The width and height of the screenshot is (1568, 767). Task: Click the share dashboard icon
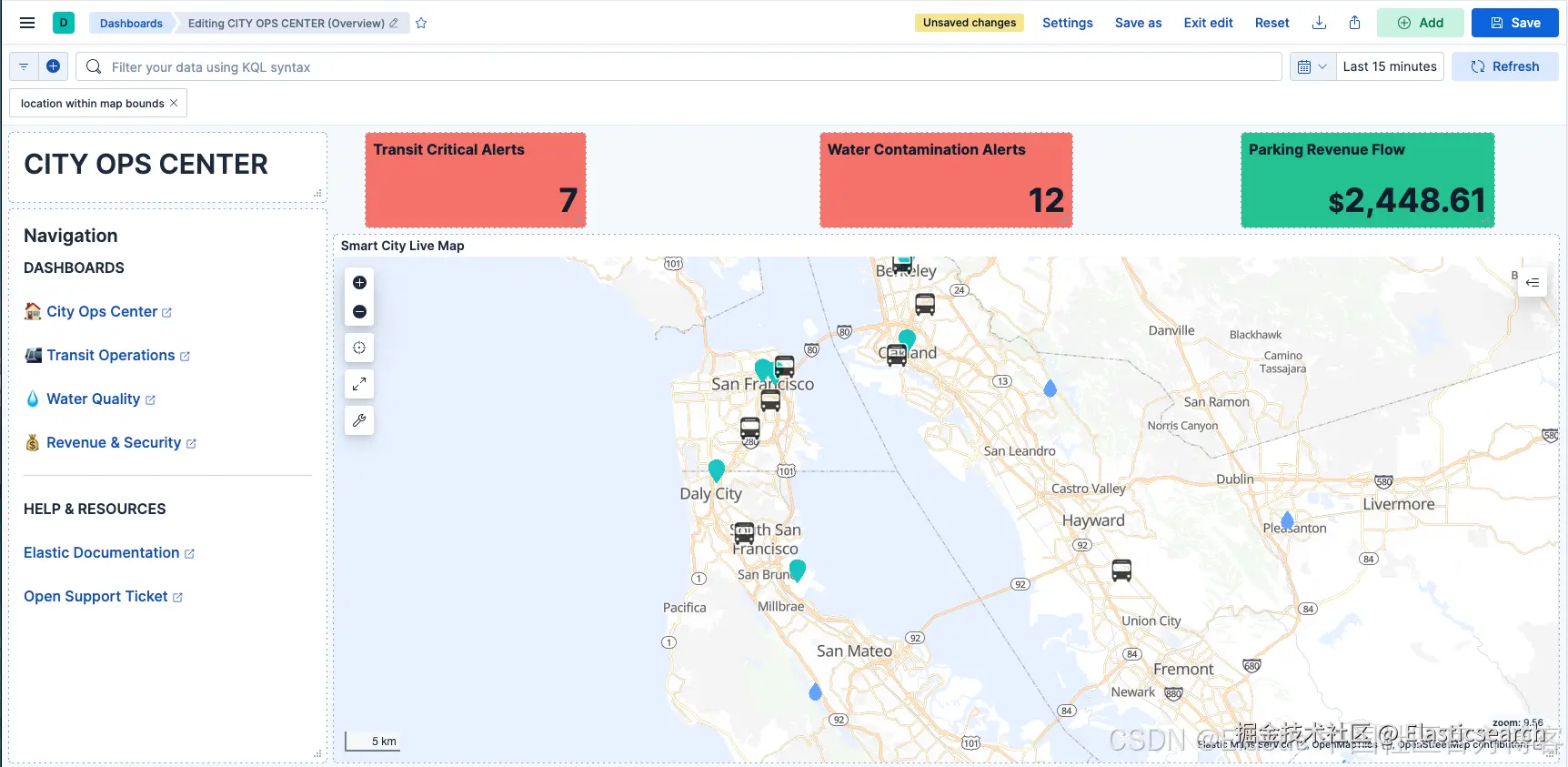pos(1354,23)
